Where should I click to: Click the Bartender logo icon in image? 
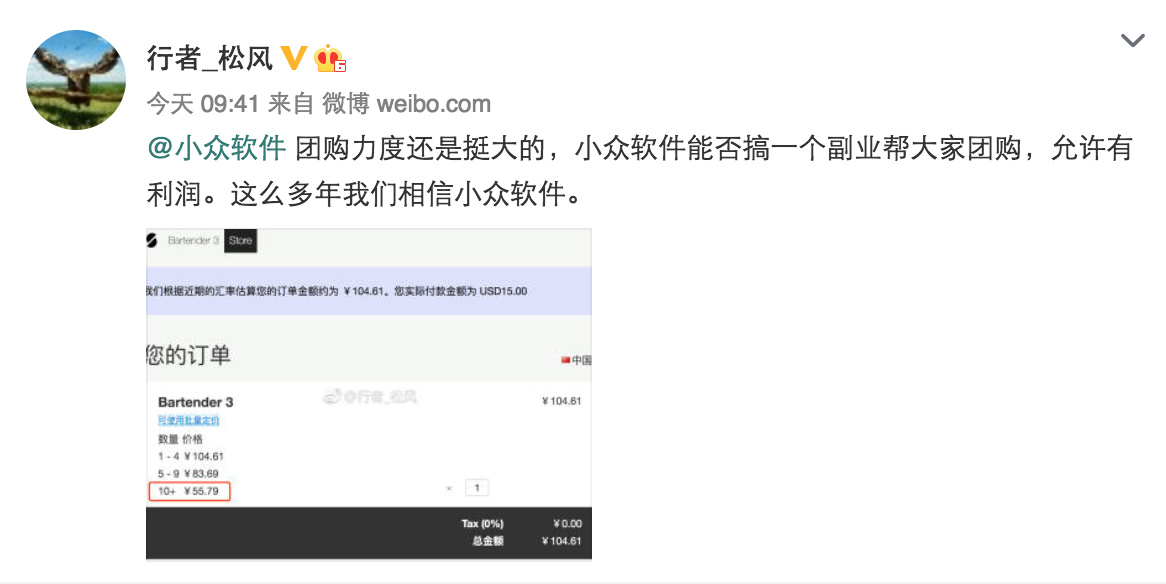click(152, 240)
